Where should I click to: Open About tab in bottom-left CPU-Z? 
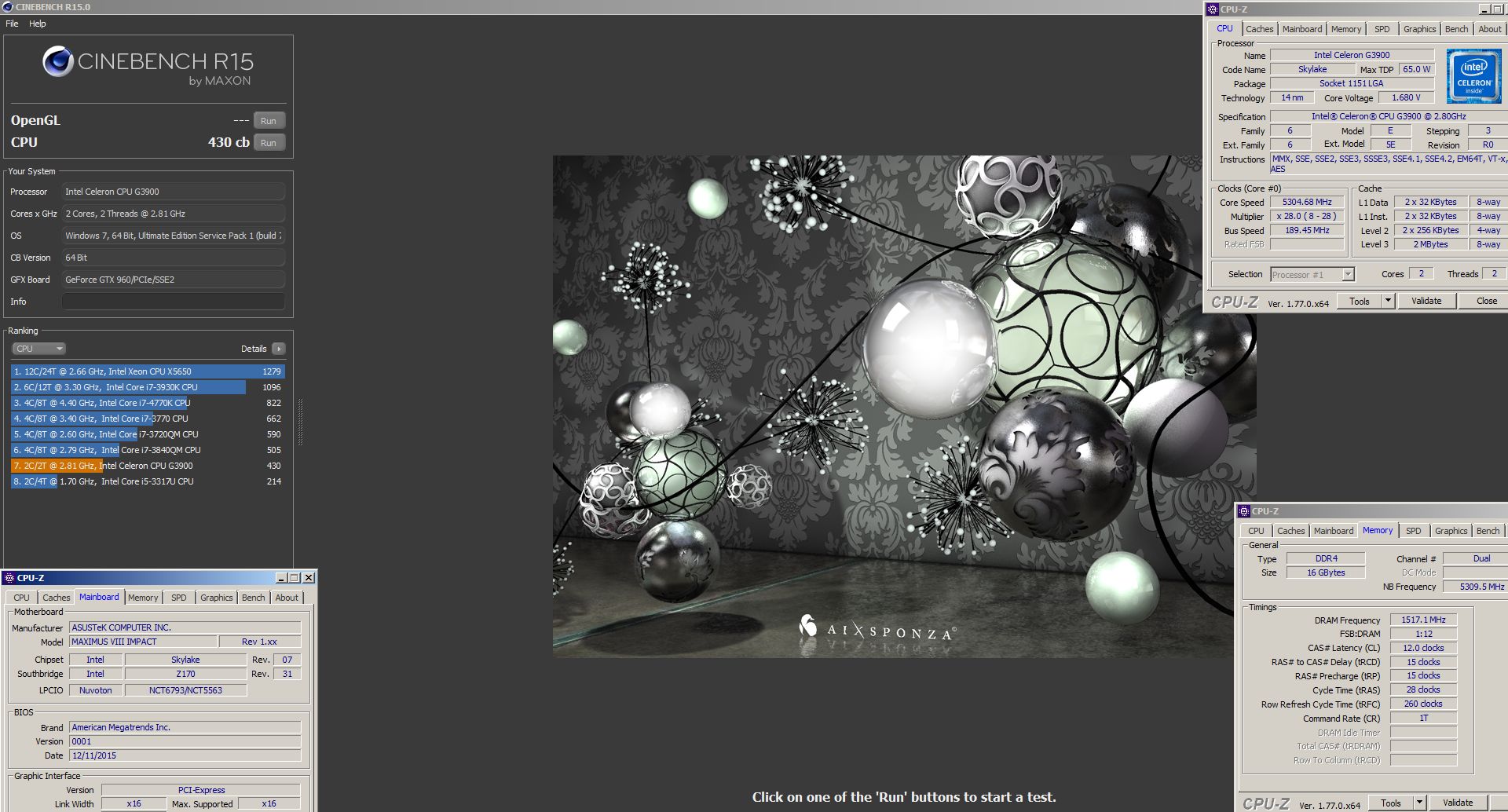coord(287,598)
